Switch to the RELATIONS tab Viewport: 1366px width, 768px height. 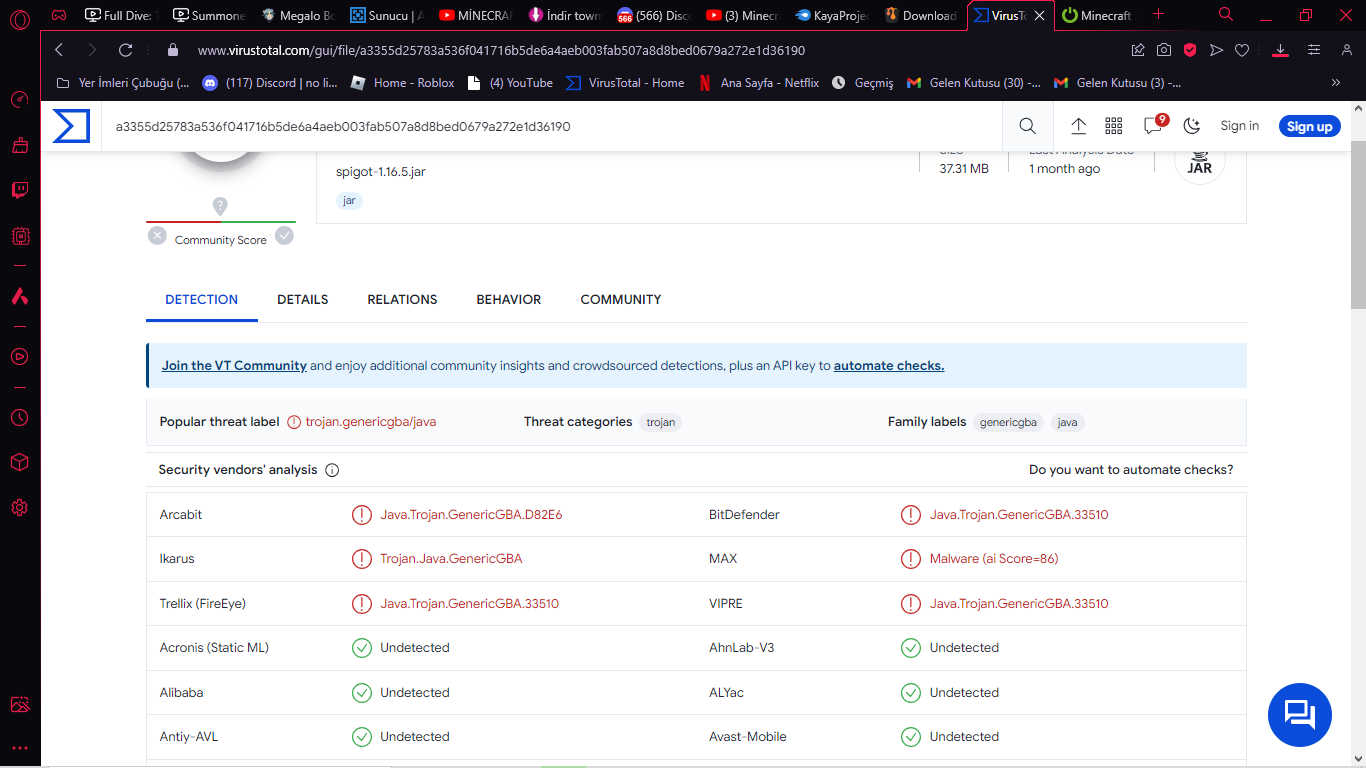click(402, 299)
